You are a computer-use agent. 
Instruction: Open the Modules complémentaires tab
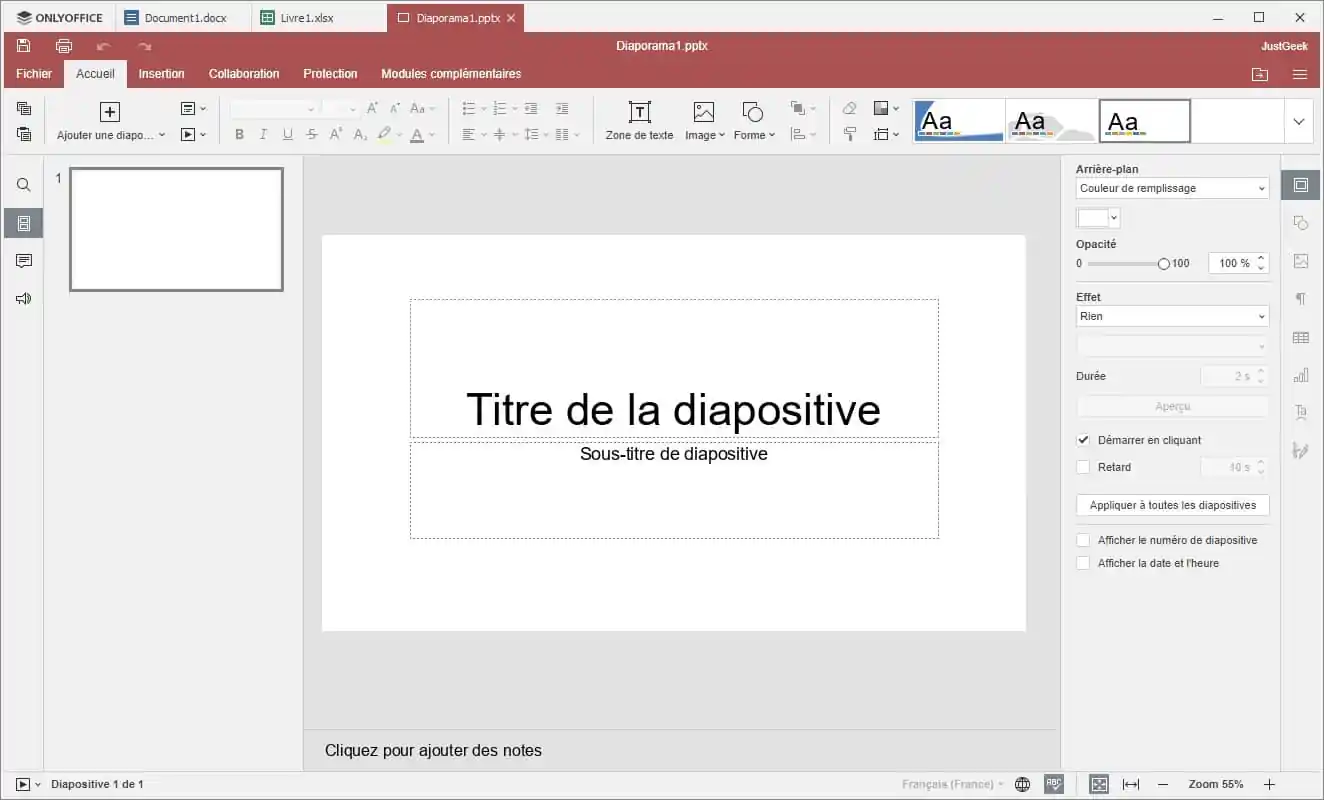[451, 74]
